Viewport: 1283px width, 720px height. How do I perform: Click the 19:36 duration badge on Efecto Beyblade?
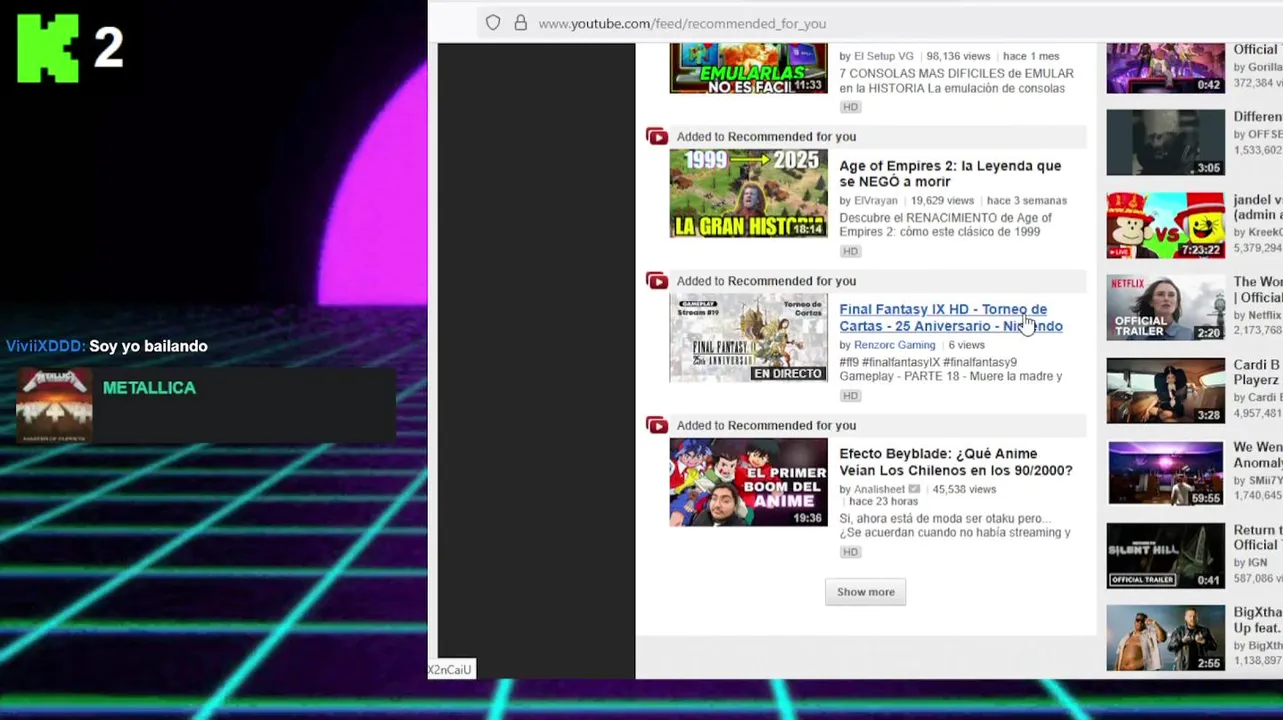point(807,518)
